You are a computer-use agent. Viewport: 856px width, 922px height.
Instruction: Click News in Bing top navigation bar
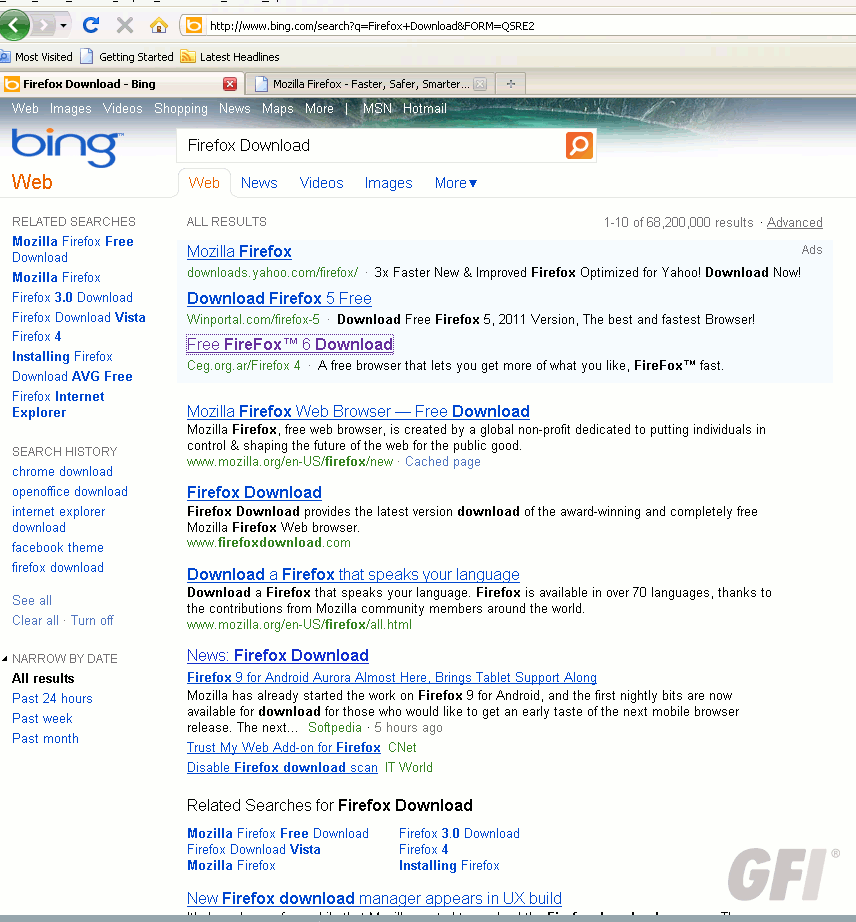[235, 109]
